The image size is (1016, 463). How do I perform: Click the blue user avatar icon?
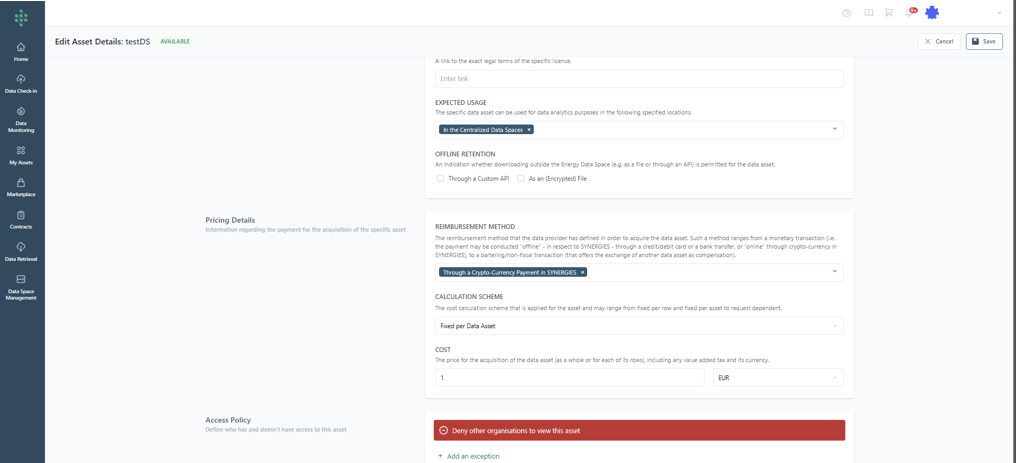click(x=932, y=13)
